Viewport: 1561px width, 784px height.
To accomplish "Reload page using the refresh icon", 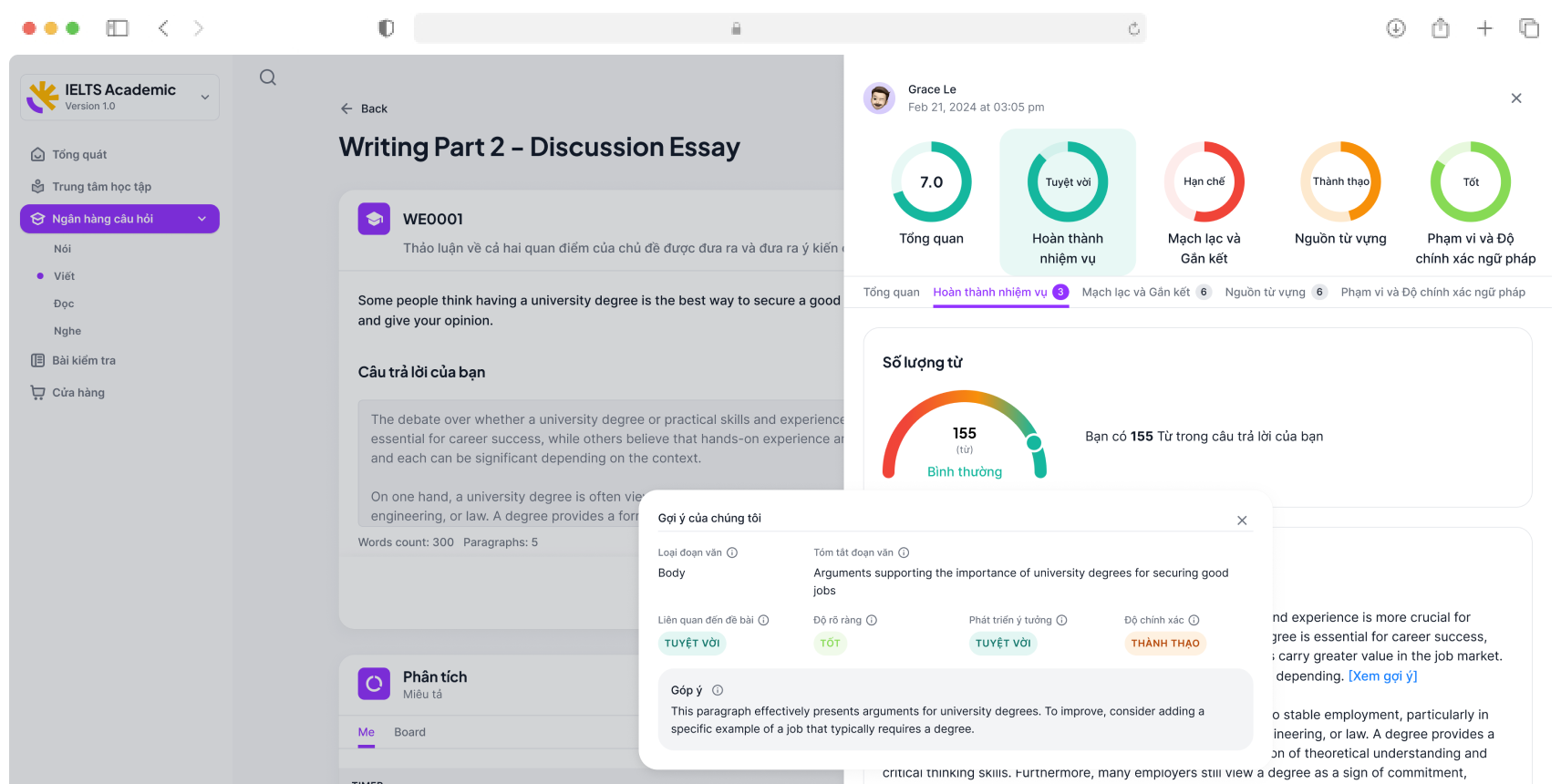I will (1133, 29).
